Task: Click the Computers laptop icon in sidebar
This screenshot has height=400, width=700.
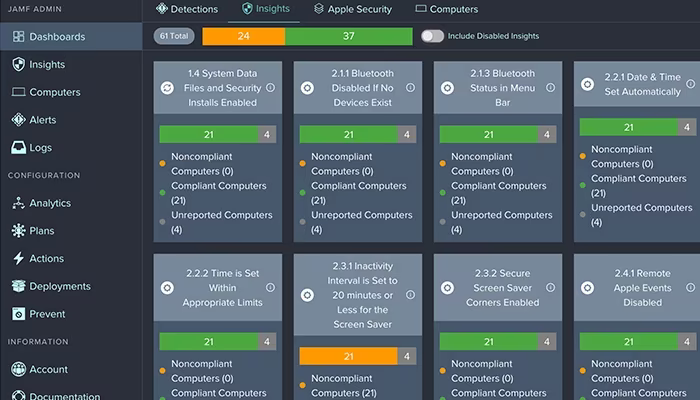Action: 18,92
